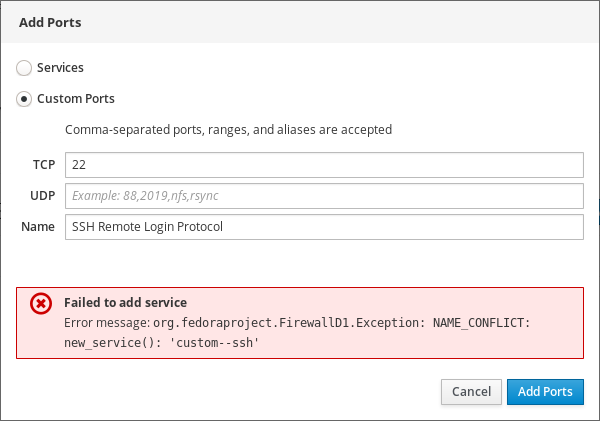Screen dimensions: 600x421
Task: Click the NAME_CONFLICT error message line
Action: 296,323
